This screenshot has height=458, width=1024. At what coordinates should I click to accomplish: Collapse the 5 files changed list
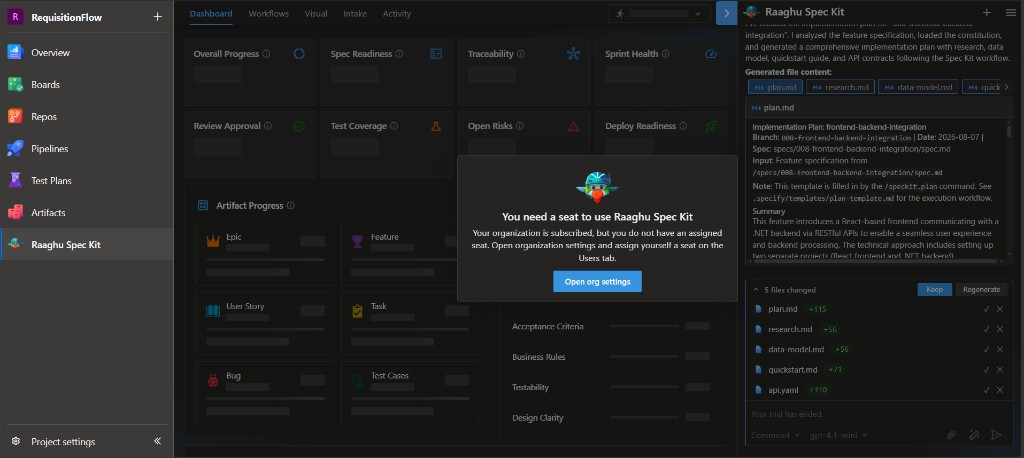(756, 289)
